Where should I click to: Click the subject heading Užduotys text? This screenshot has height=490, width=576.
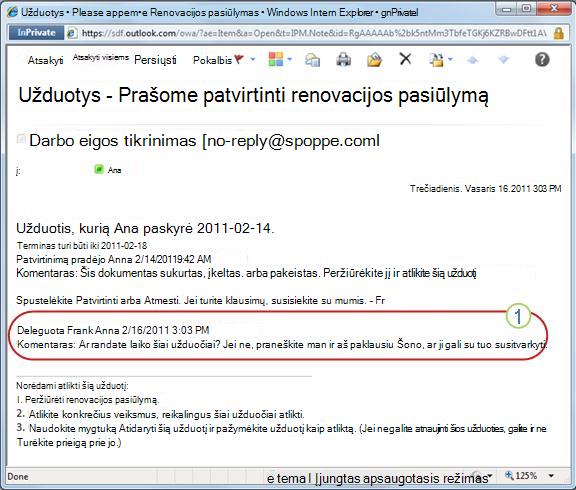pos(253,96)
